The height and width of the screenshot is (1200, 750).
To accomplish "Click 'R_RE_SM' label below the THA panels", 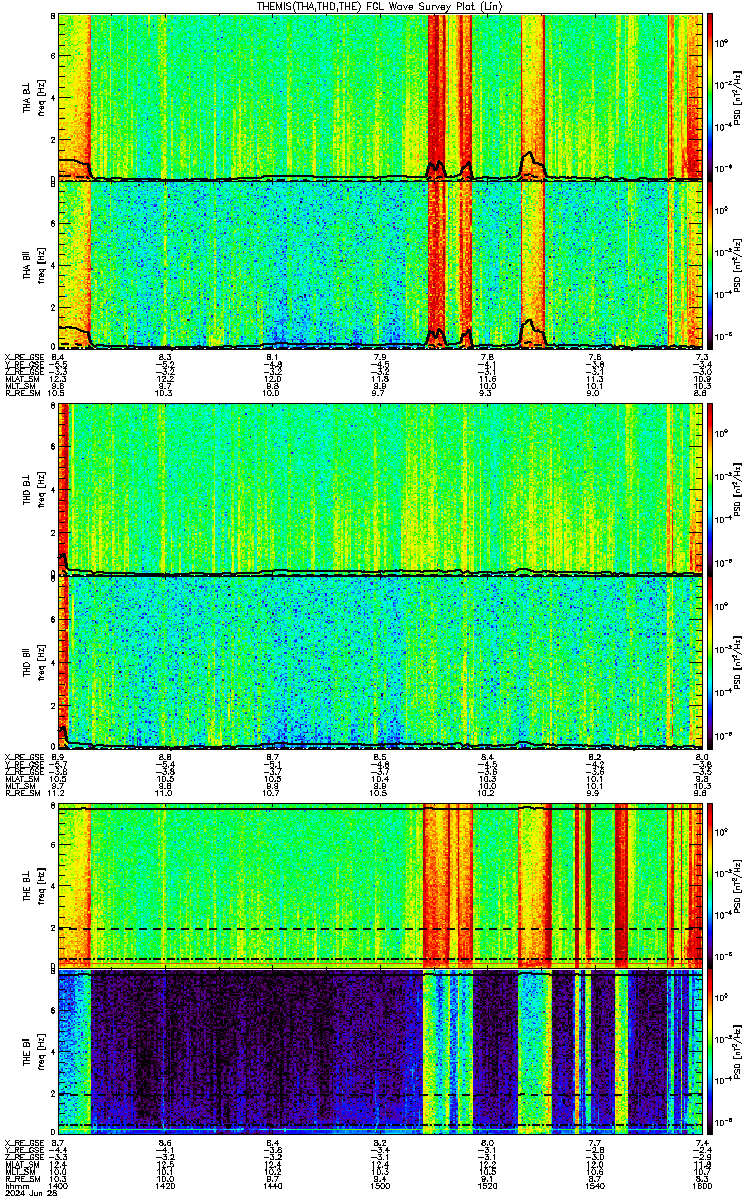I will click(x=21, y=394).
